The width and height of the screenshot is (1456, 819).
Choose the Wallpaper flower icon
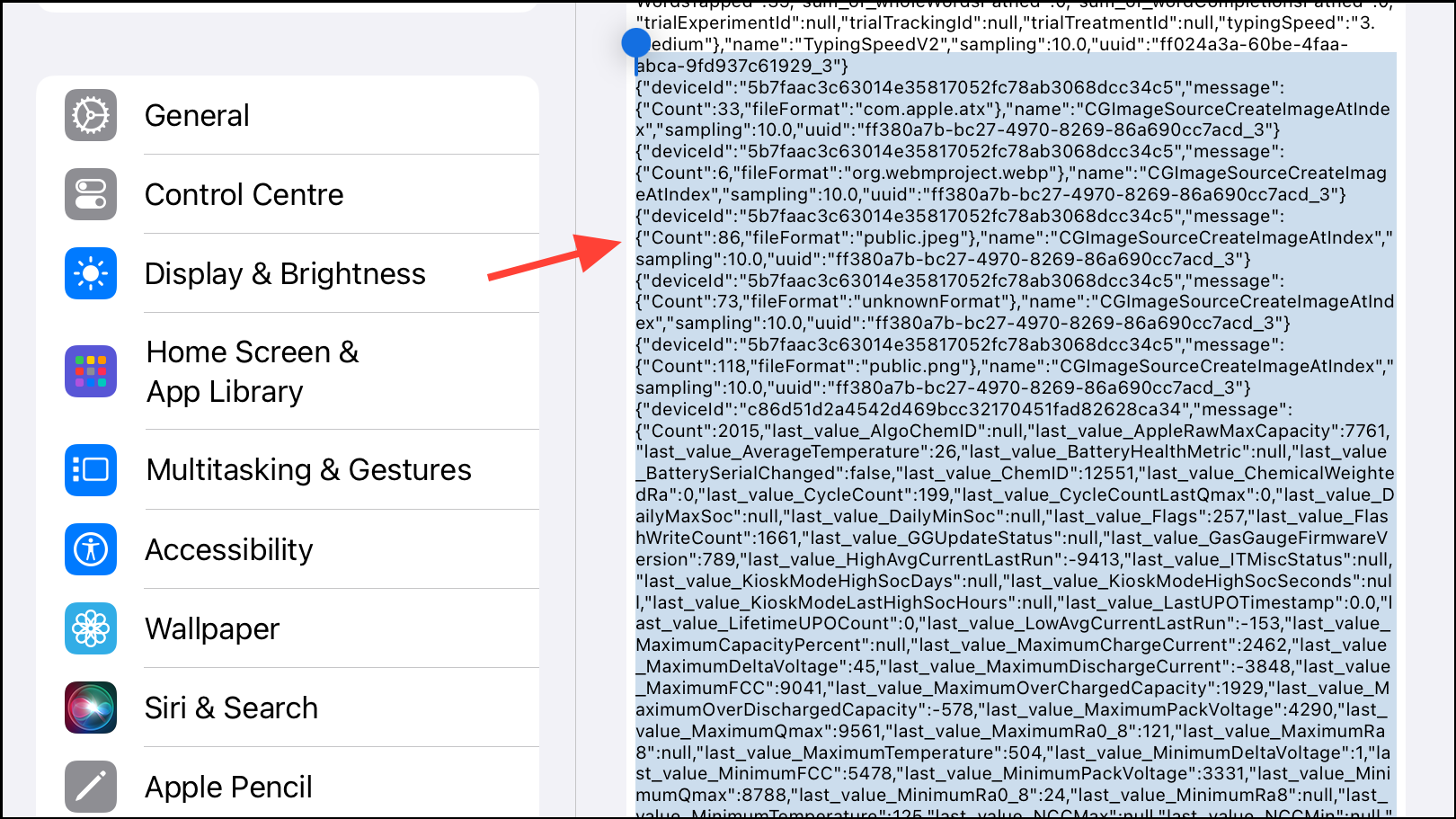point(91,628)
